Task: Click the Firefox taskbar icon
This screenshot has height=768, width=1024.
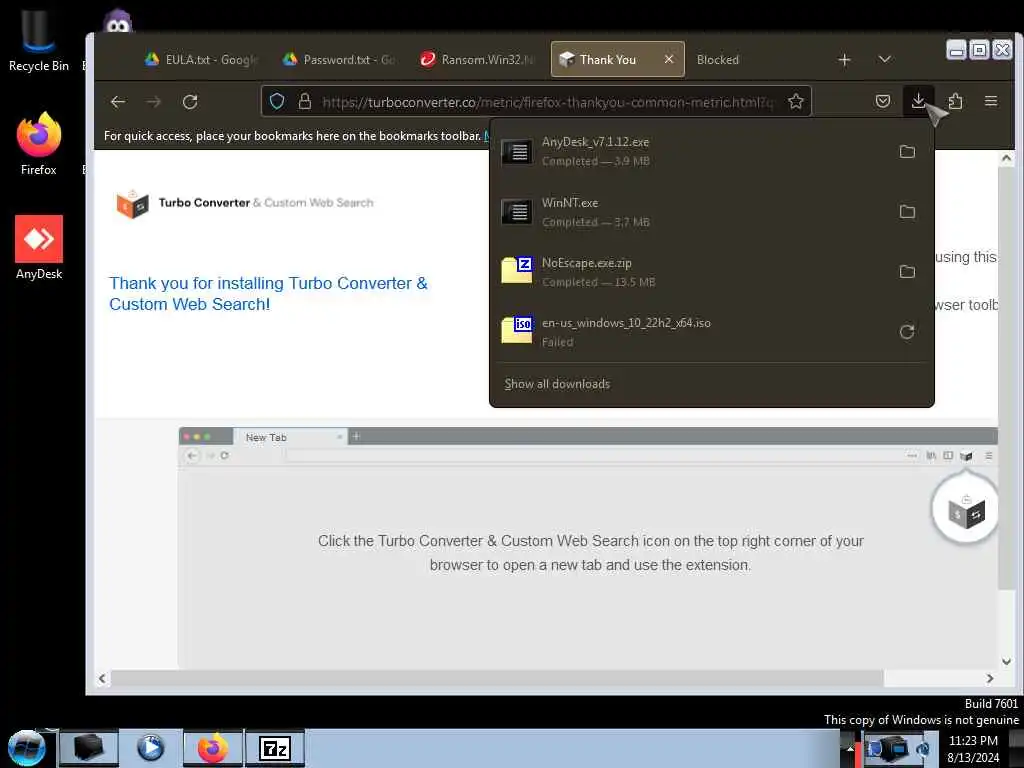Action: click(213, 748)
